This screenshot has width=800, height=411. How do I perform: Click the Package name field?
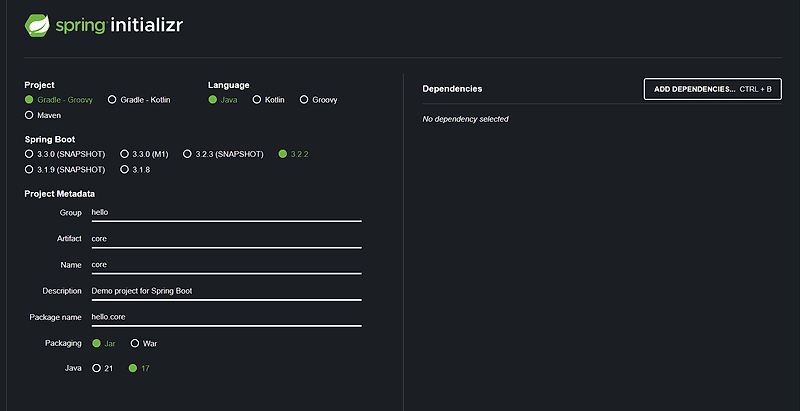point(227,317)
